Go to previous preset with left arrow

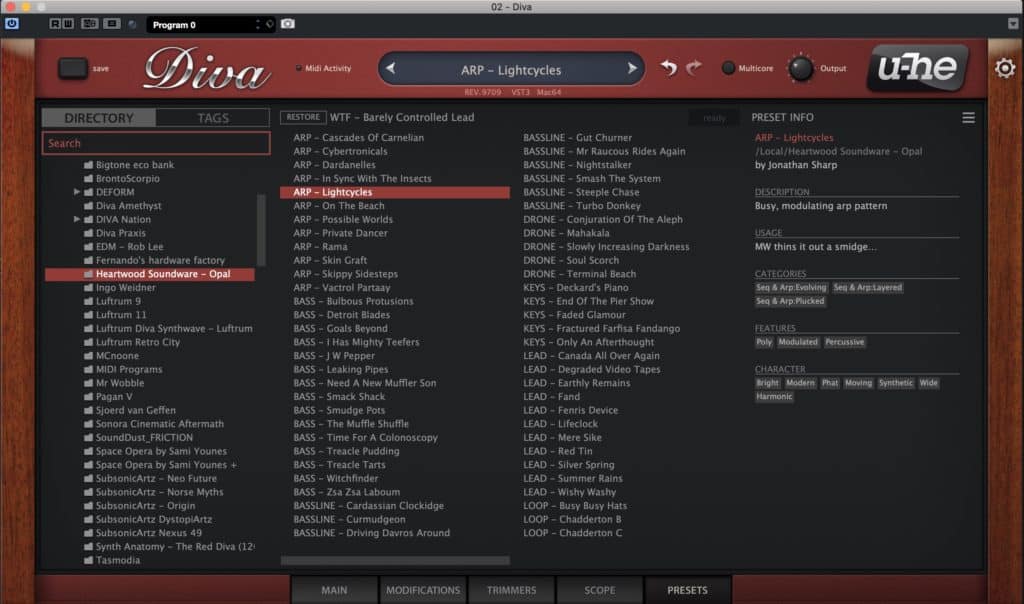pyautogui.click(x=391, y=68)
